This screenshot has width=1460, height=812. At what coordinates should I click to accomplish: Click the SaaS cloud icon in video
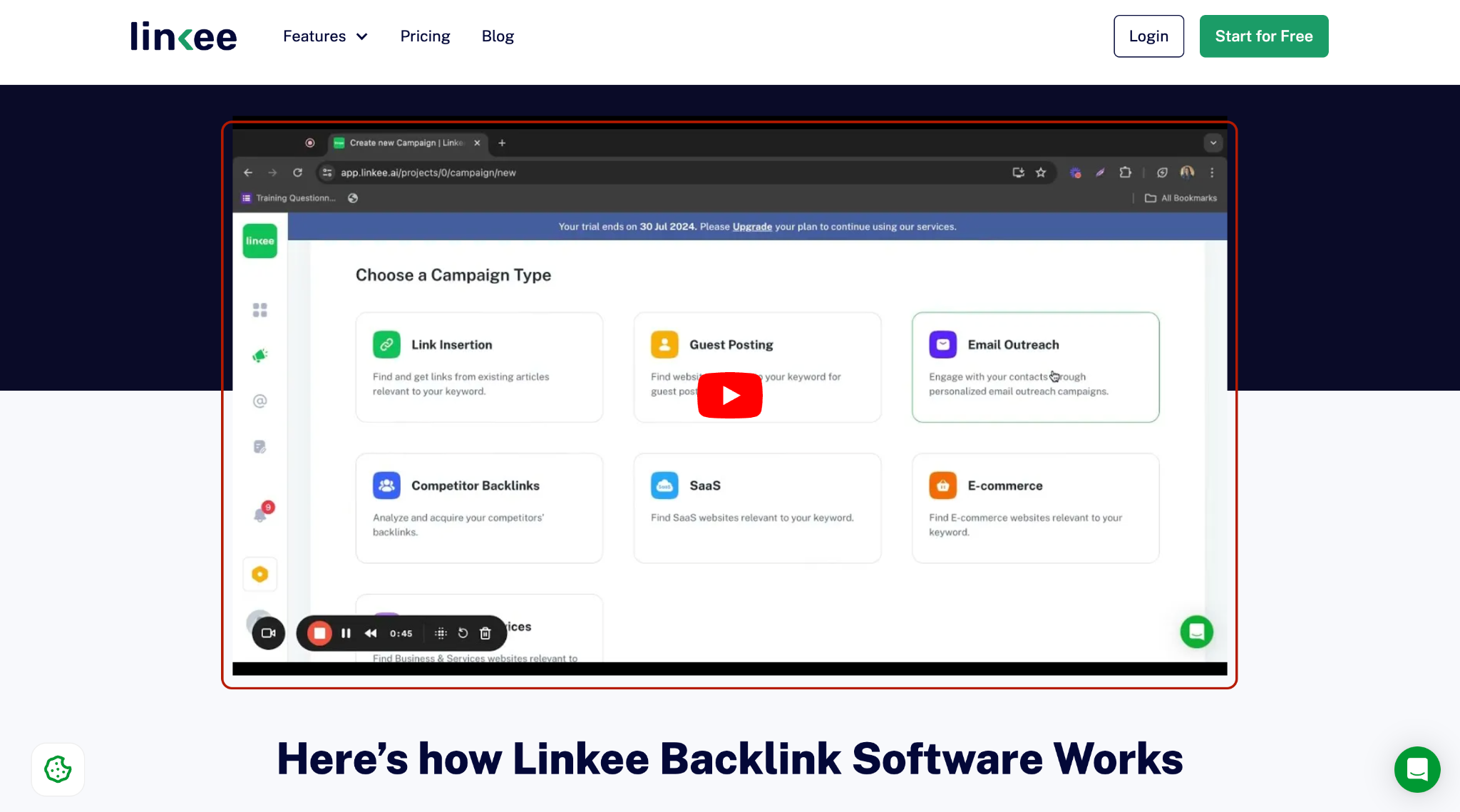[664, 485]
